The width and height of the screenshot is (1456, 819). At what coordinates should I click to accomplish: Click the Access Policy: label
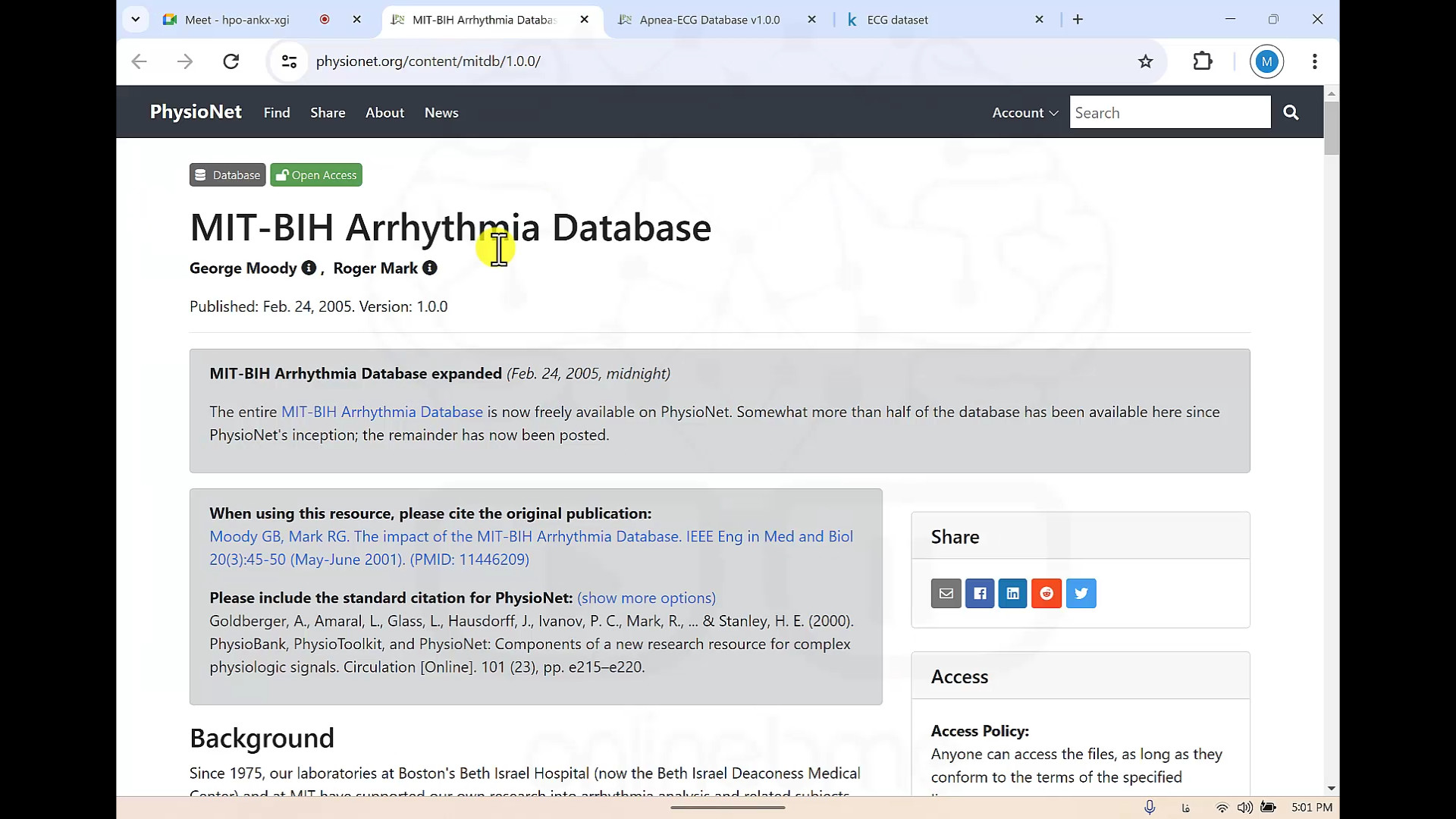pos(980,731)
